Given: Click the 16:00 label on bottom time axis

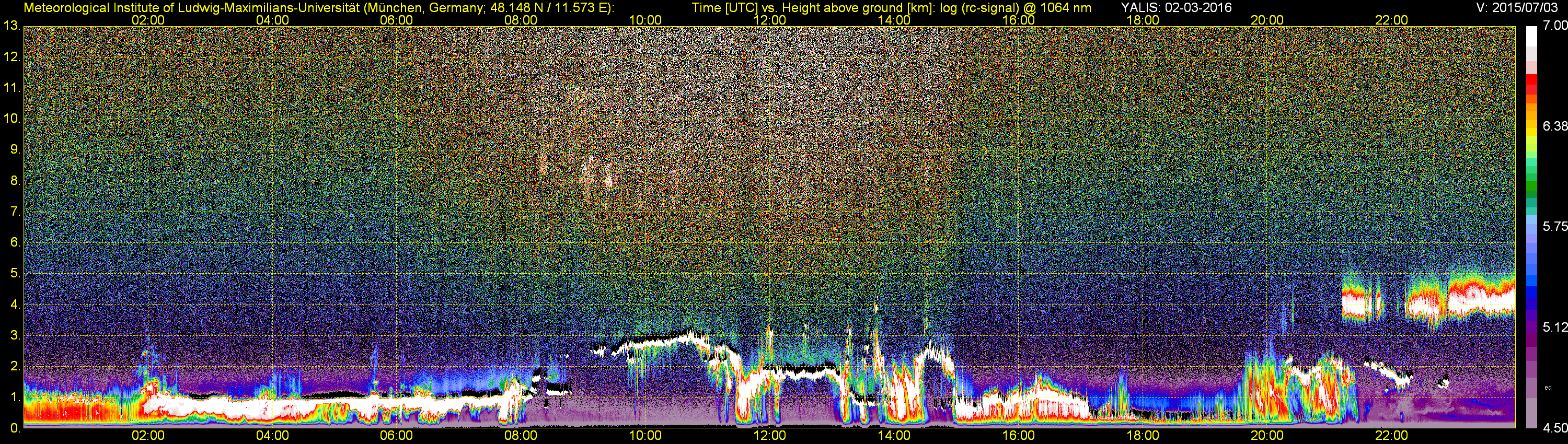Looking at the screenshot, I should pos(1018,436).
